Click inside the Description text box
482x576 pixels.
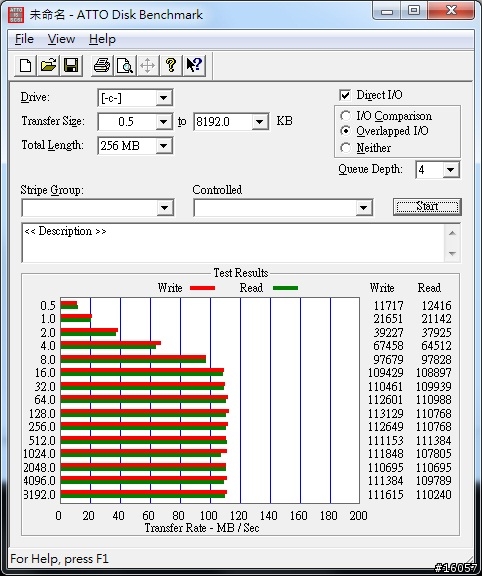233,243
